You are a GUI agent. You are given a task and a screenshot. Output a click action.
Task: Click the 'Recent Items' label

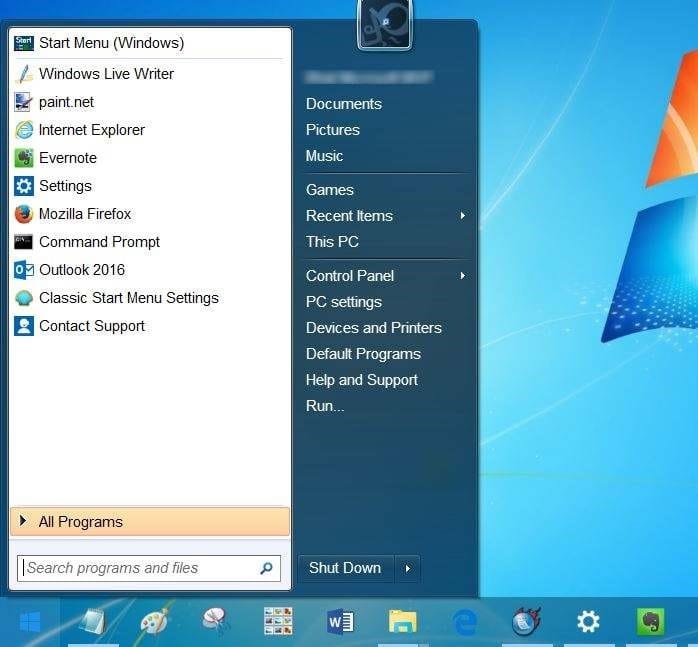(x=349, y=216)
